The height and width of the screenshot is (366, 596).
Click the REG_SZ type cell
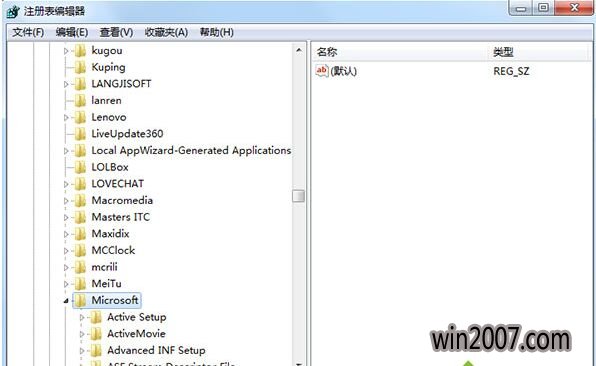tap(511, 71)
